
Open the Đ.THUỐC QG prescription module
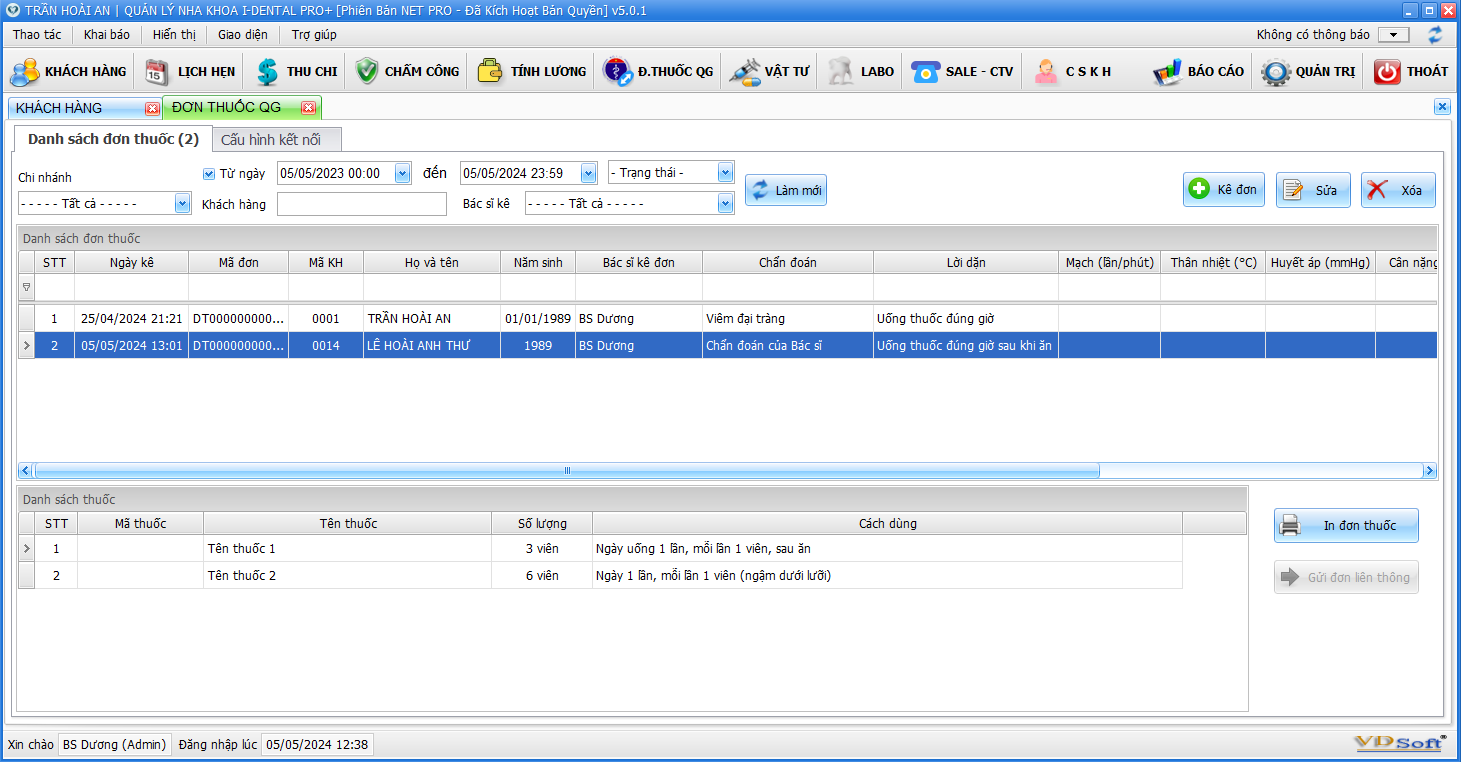click(x=658, y=71)
